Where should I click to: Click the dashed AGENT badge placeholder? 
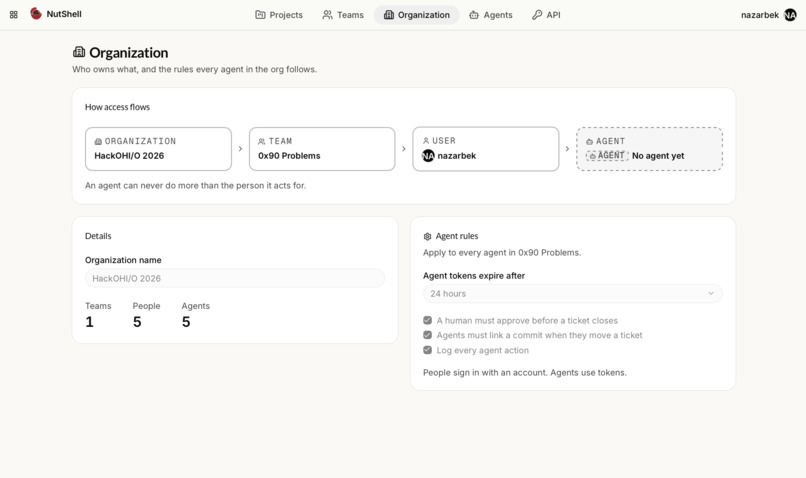[x=607, y=155]
